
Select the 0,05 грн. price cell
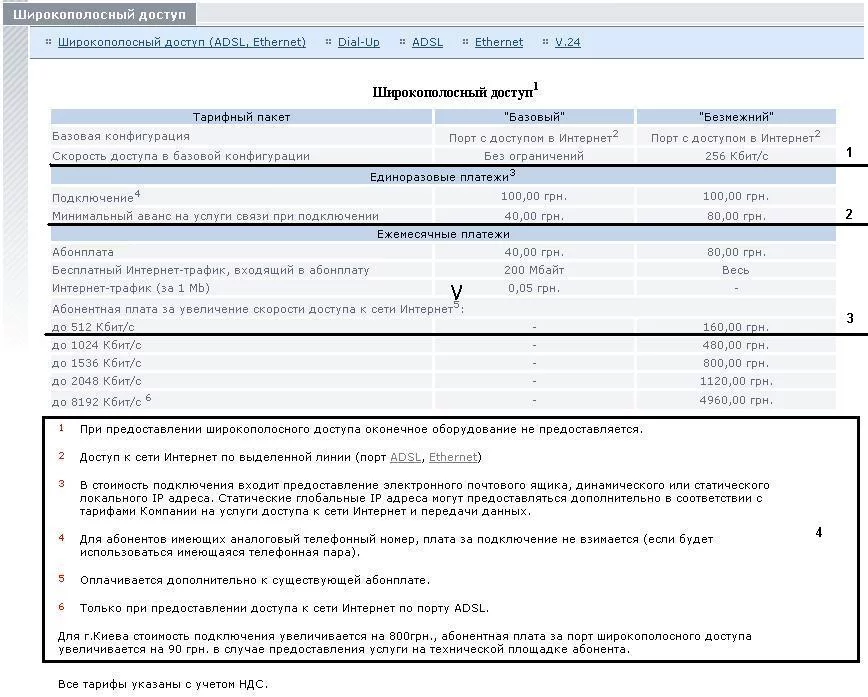[534, 288]
